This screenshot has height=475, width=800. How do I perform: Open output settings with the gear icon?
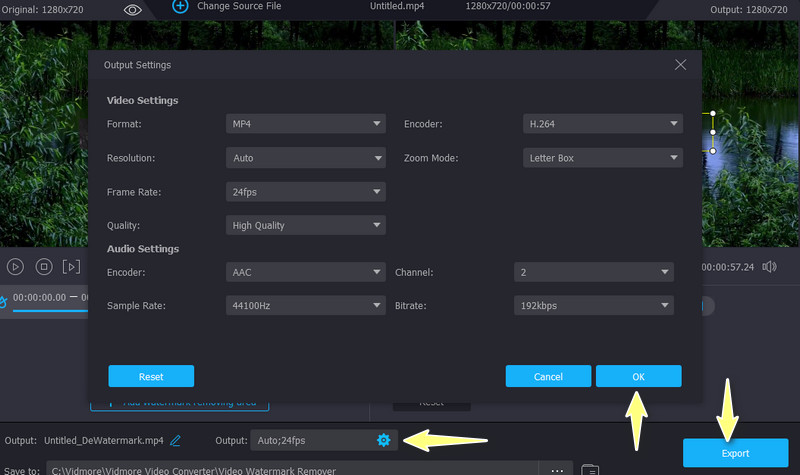(383, 440)
